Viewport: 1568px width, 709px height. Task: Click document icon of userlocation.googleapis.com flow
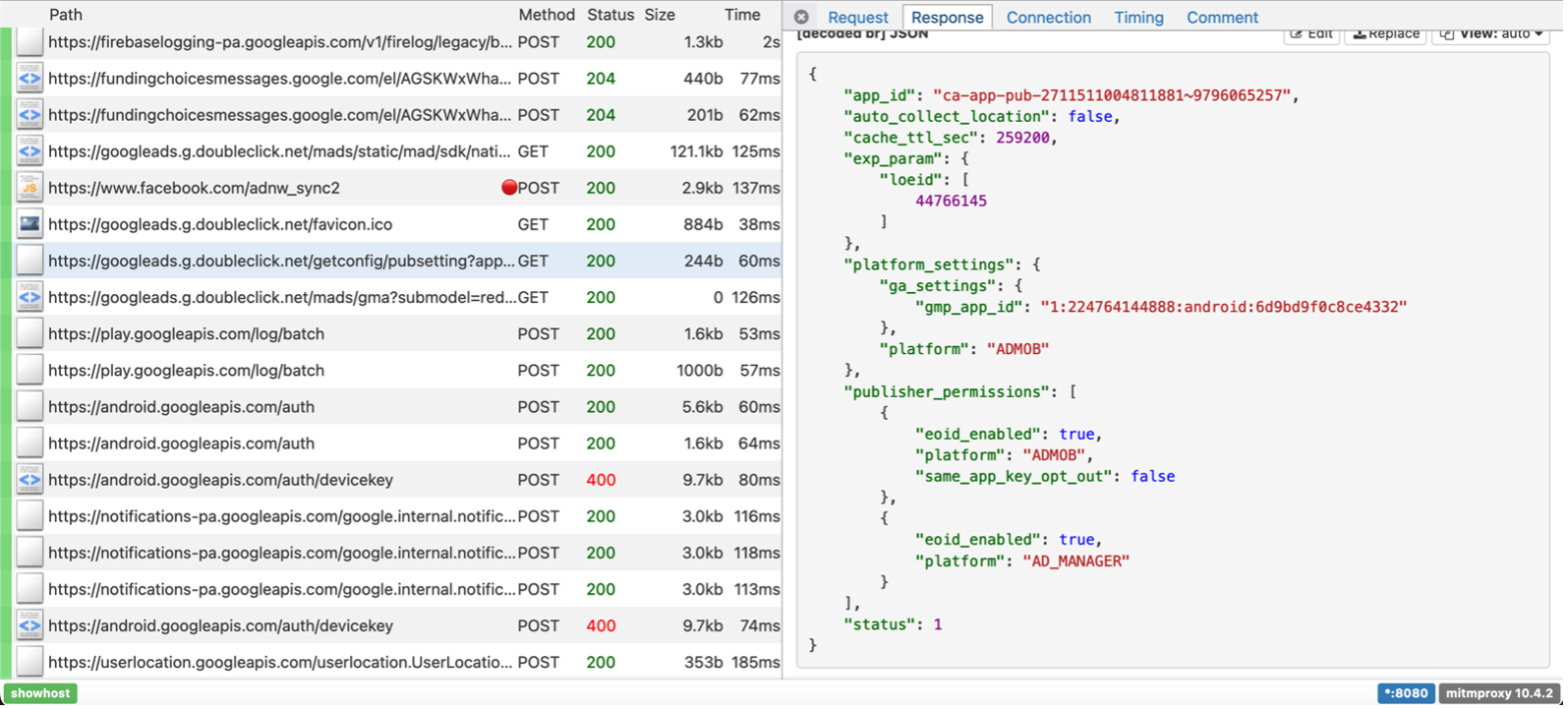coord(29,662)
